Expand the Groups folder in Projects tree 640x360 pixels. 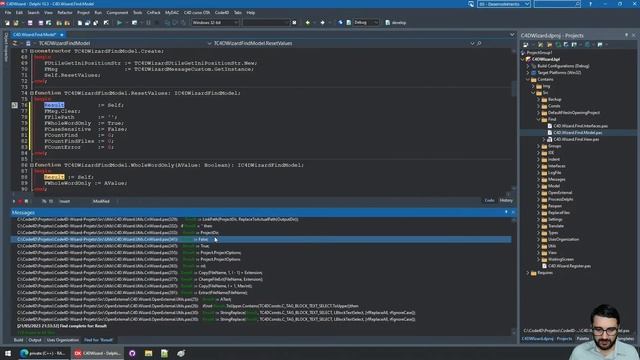539,146
